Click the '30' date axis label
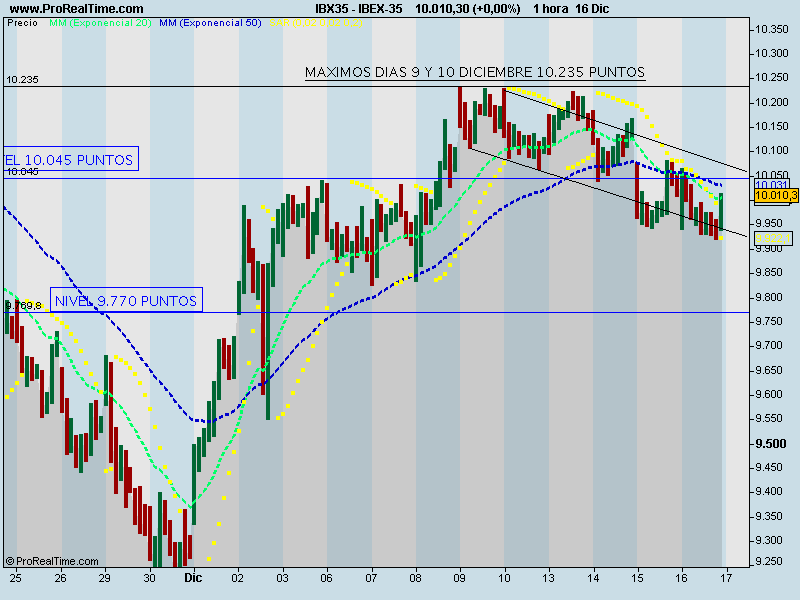 (x=149, y=578)
